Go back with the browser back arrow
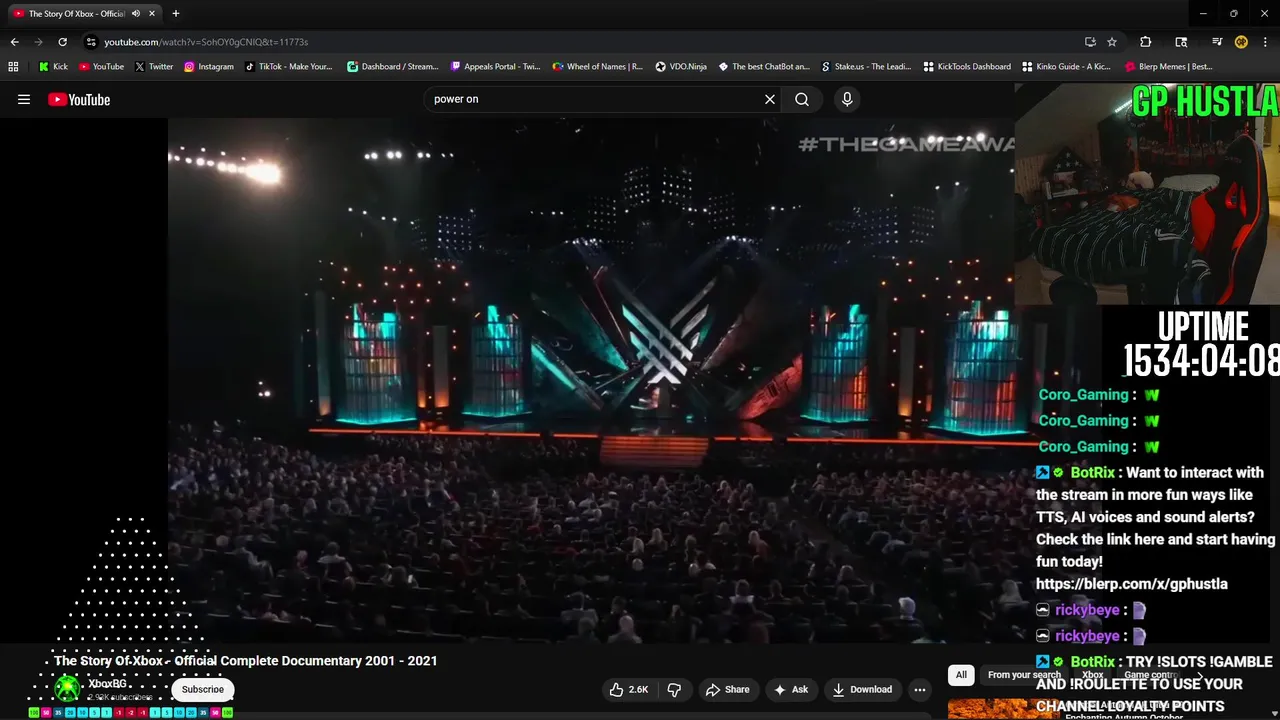This screenshot has width=1280, height=720. pyautogui.click(x=14, y=42)
